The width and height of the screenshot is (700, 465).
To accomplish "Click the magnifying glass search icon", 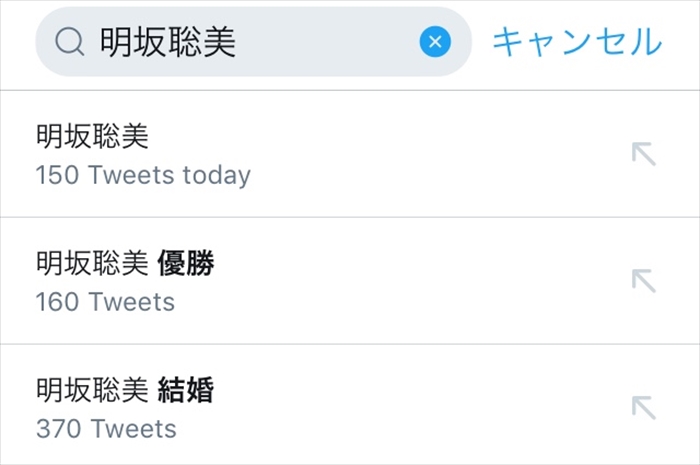I will (69, 42).
